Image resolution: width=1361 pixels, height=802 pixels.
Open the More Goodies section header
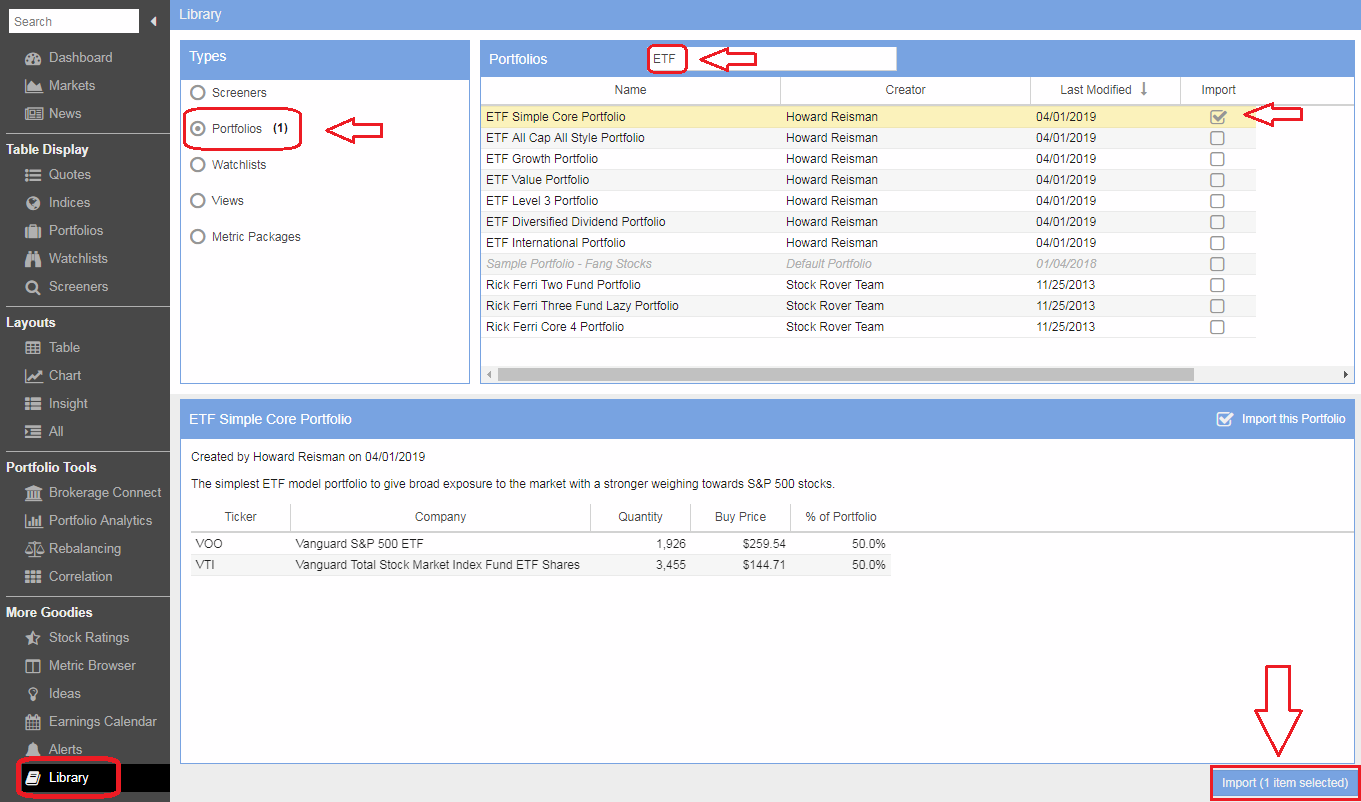coord(49,612)
